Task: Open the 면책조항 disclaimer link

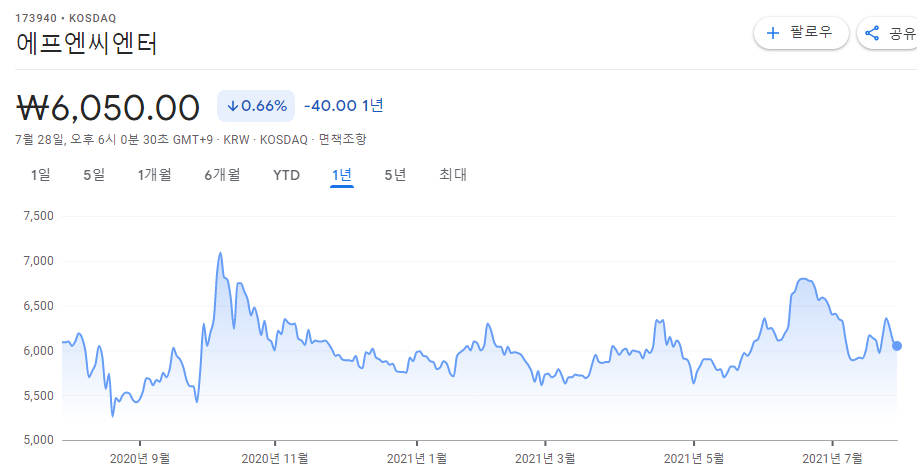Action: pyautogui.click(x=342, y=140)
